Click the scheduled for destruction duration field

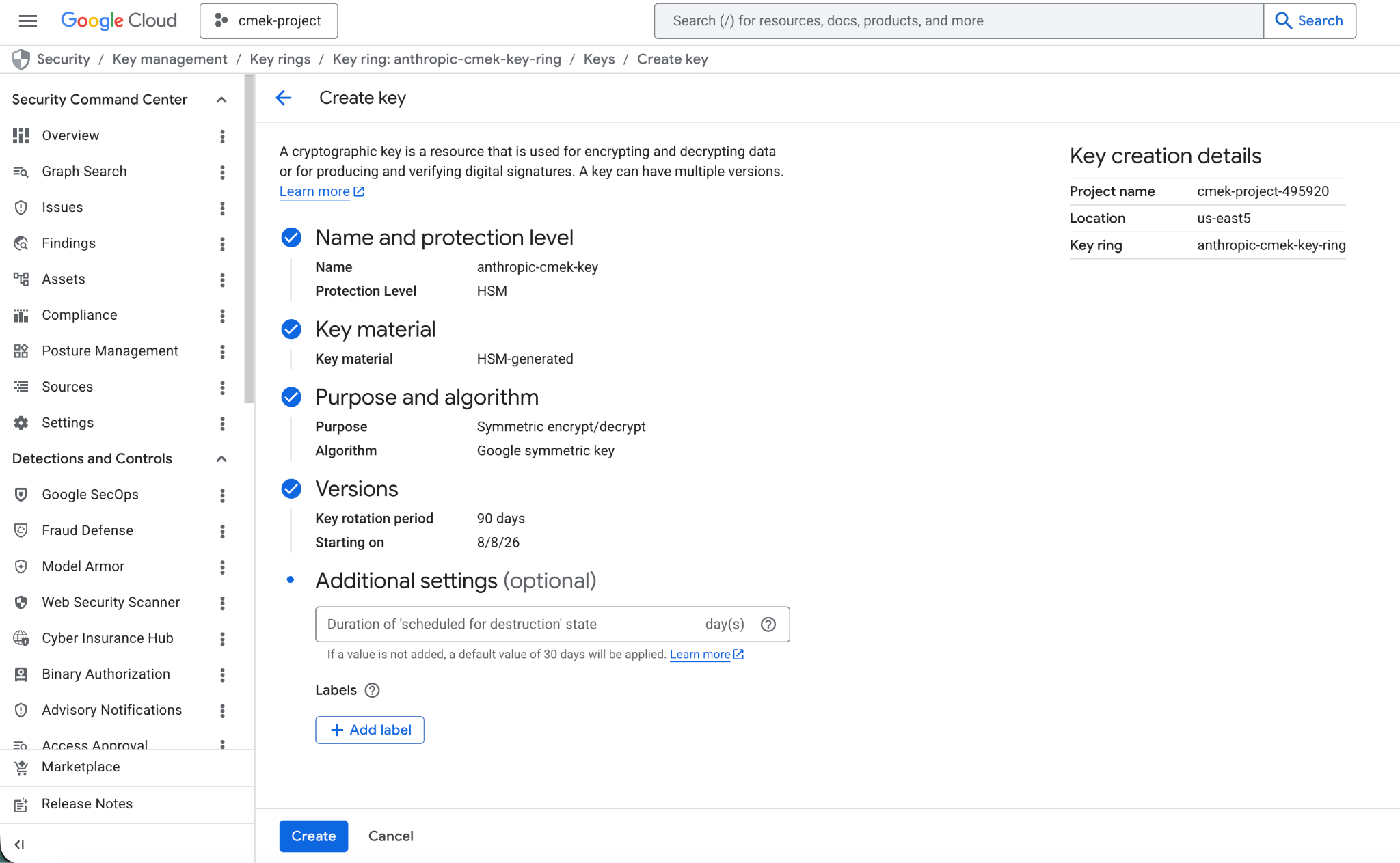tap(552, 624)
